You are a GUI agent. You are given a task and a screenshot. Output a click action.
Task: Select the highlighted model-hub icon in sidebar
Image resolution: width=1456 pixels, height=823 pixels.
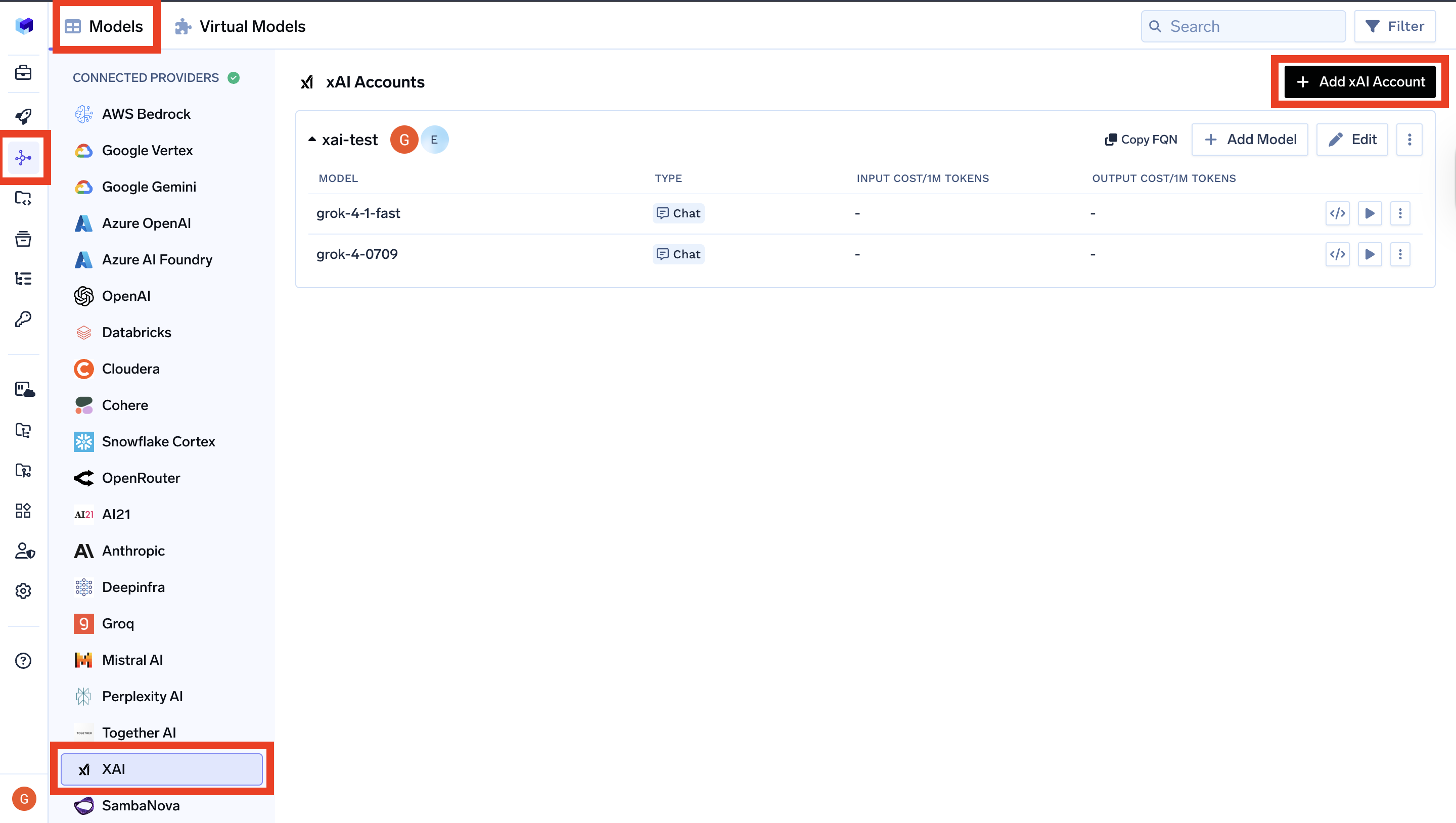[x=23, y=158]
